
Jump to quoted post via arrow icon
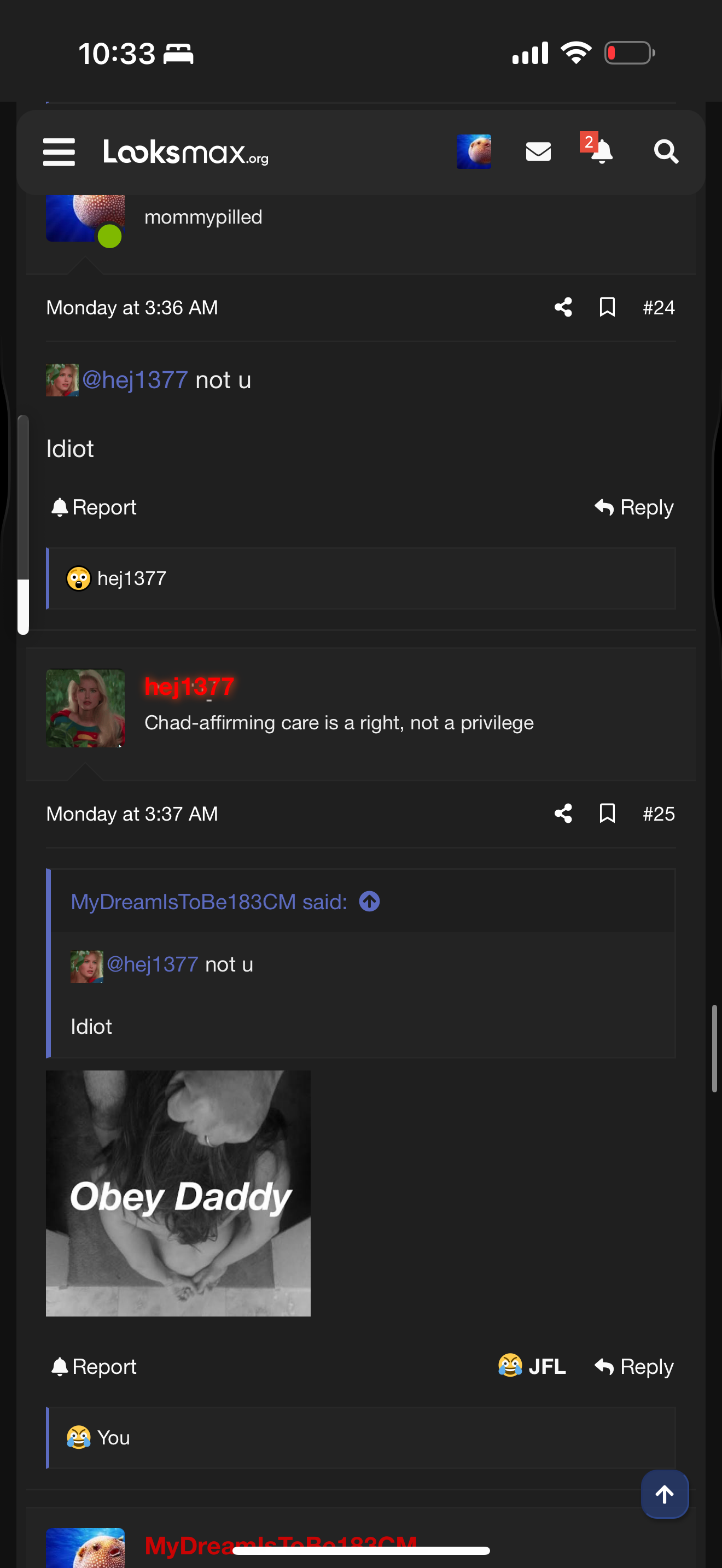370,902
